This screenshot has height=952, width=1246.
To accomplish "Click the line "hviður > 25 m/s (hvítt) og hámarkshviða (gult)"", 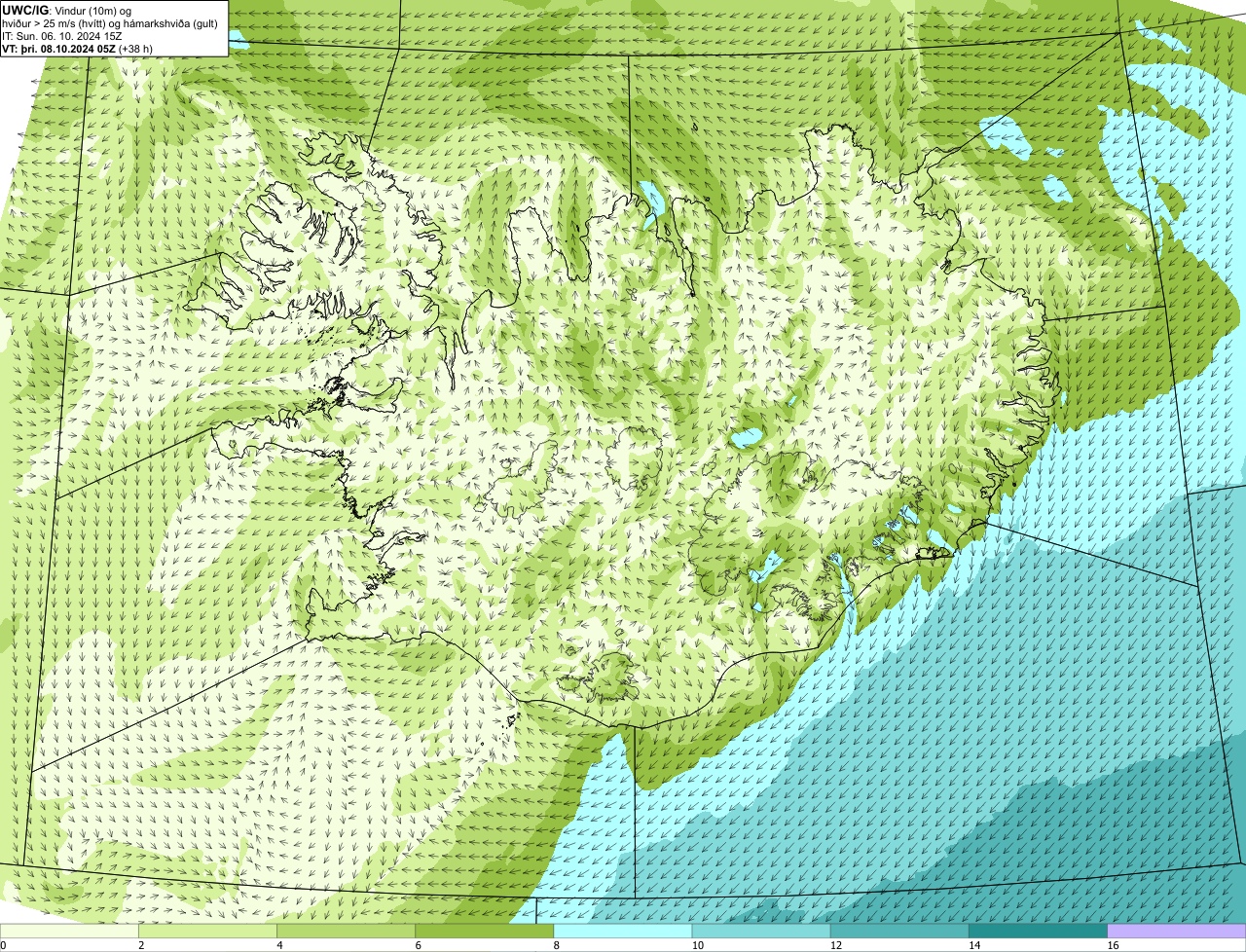I will click(x=111, y=23).
